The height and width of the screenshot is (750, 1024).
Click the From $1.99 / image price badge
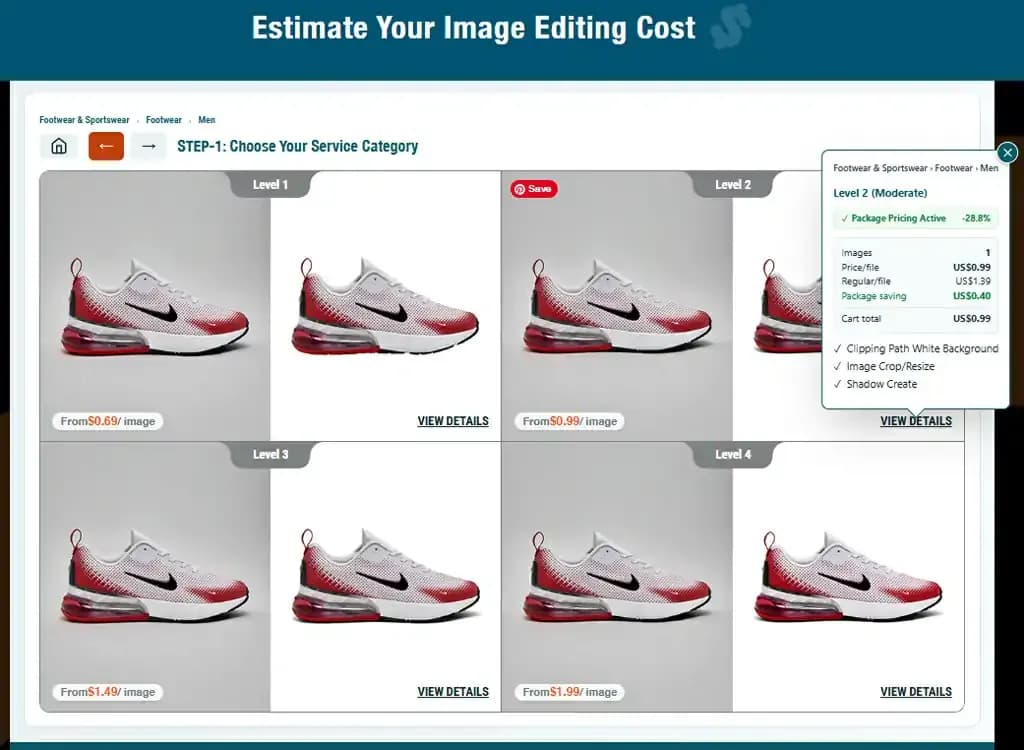(x=569, y=692)
